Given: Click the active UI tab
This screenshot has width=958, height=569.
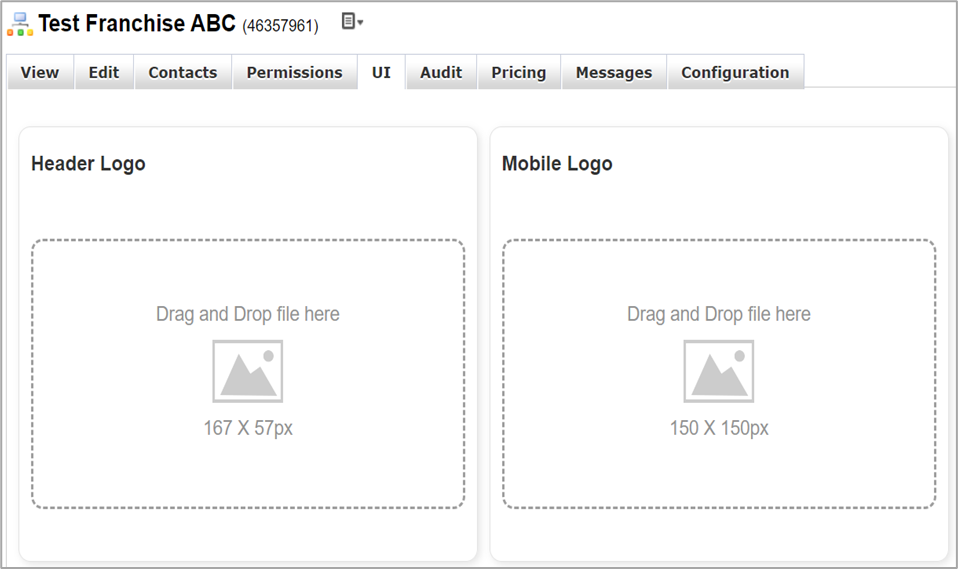Looking at the screenshot, I should click(381, 72).
